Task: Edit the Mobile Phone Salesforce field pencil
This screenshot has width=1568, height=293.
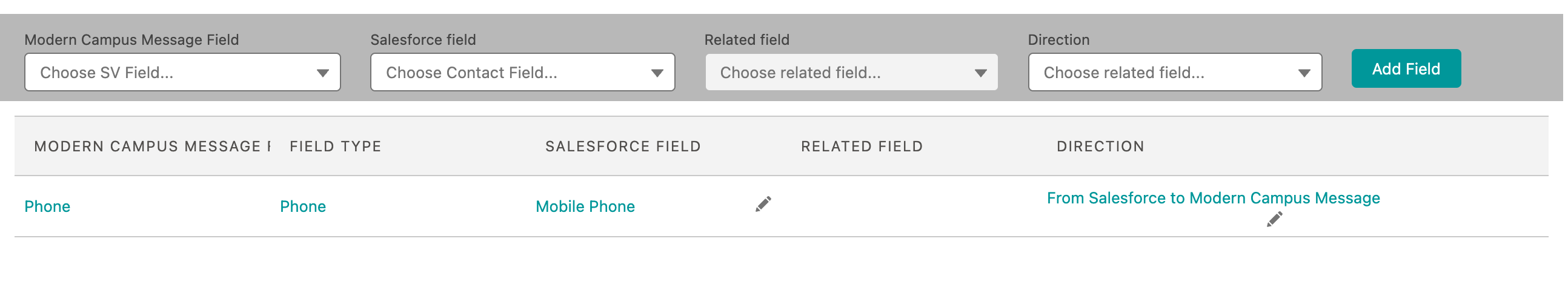Action: tap(763, 204)
